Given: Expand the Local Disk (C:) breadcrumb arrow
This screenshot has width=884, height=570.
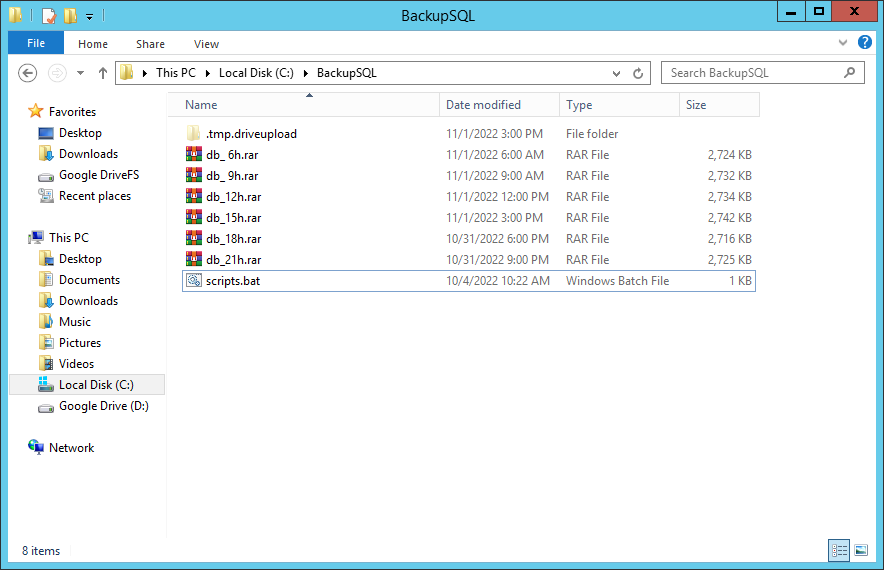Looking at the screenshot, I should click(307, 73).
